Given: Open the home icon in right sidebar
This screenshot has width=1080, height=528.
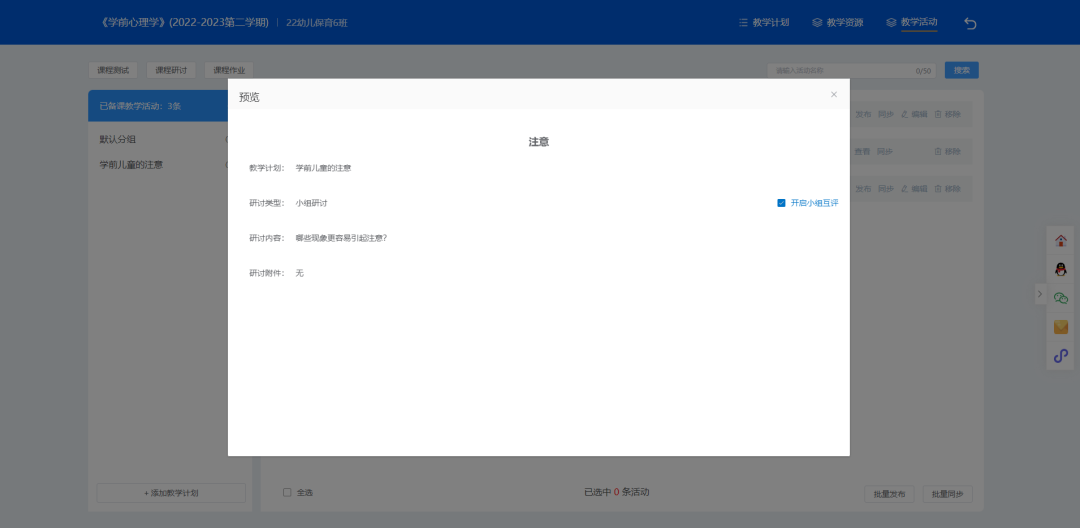Looking at the screenshot, I should [x=1061, y=241].
